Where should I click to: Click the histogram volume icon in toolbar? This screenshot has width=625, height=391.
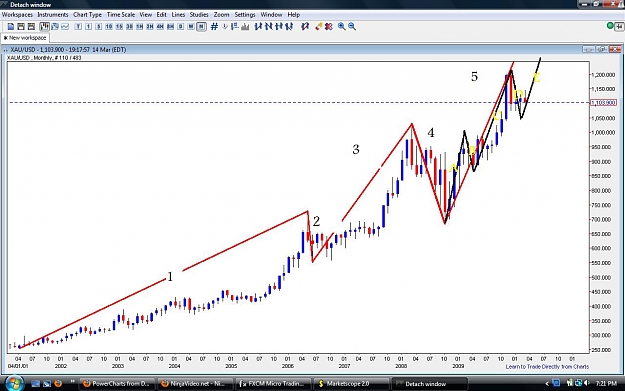pos(245,27)
